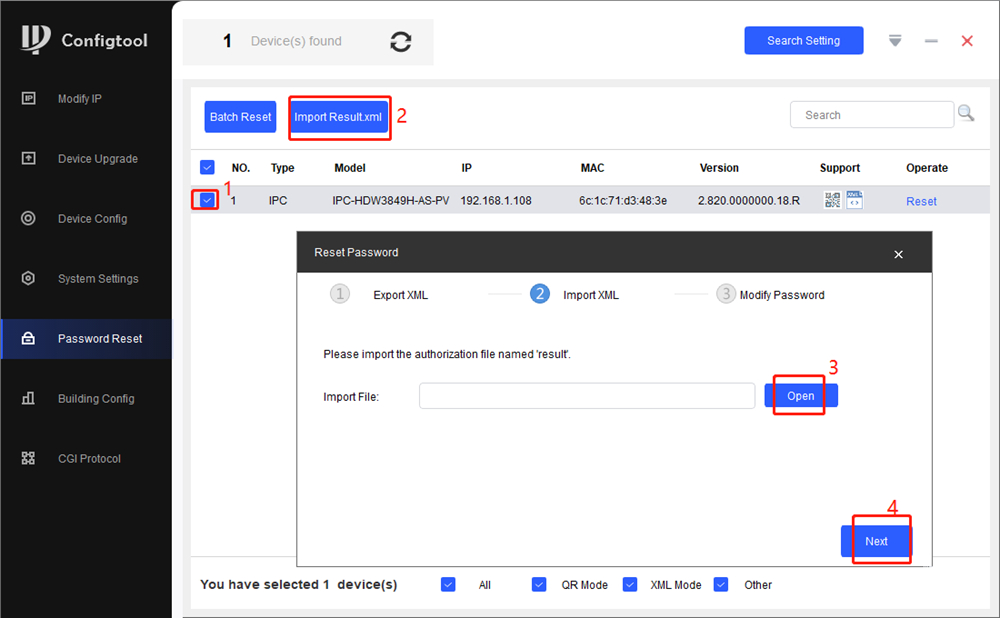Open CGI Protocol from sidebar
Viewport: 1000px width, 618px height.
click(88, 459)
